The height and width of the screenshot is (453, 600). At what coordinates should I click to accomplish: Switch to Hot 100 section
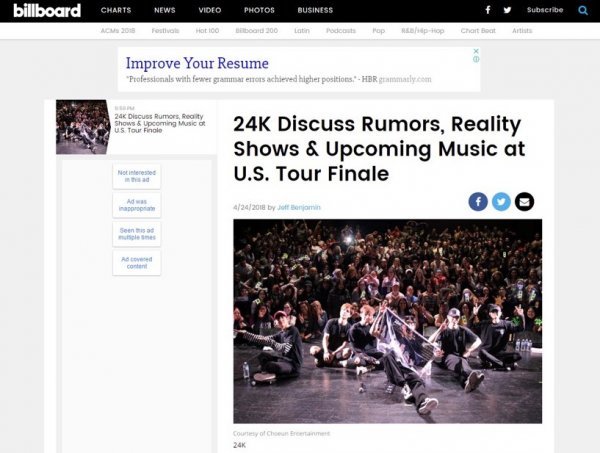pyautogui.click(x=207, y=31)
